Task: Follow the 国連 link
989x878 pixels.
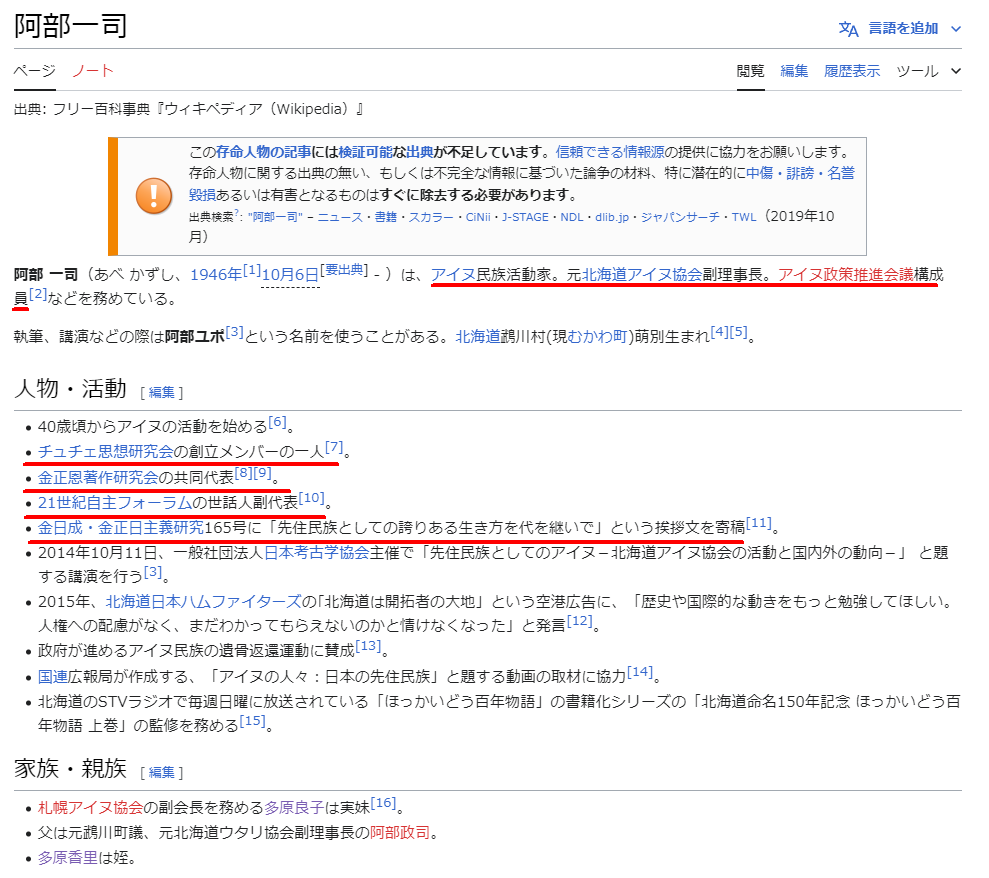Action: click(x=52, y=677)
